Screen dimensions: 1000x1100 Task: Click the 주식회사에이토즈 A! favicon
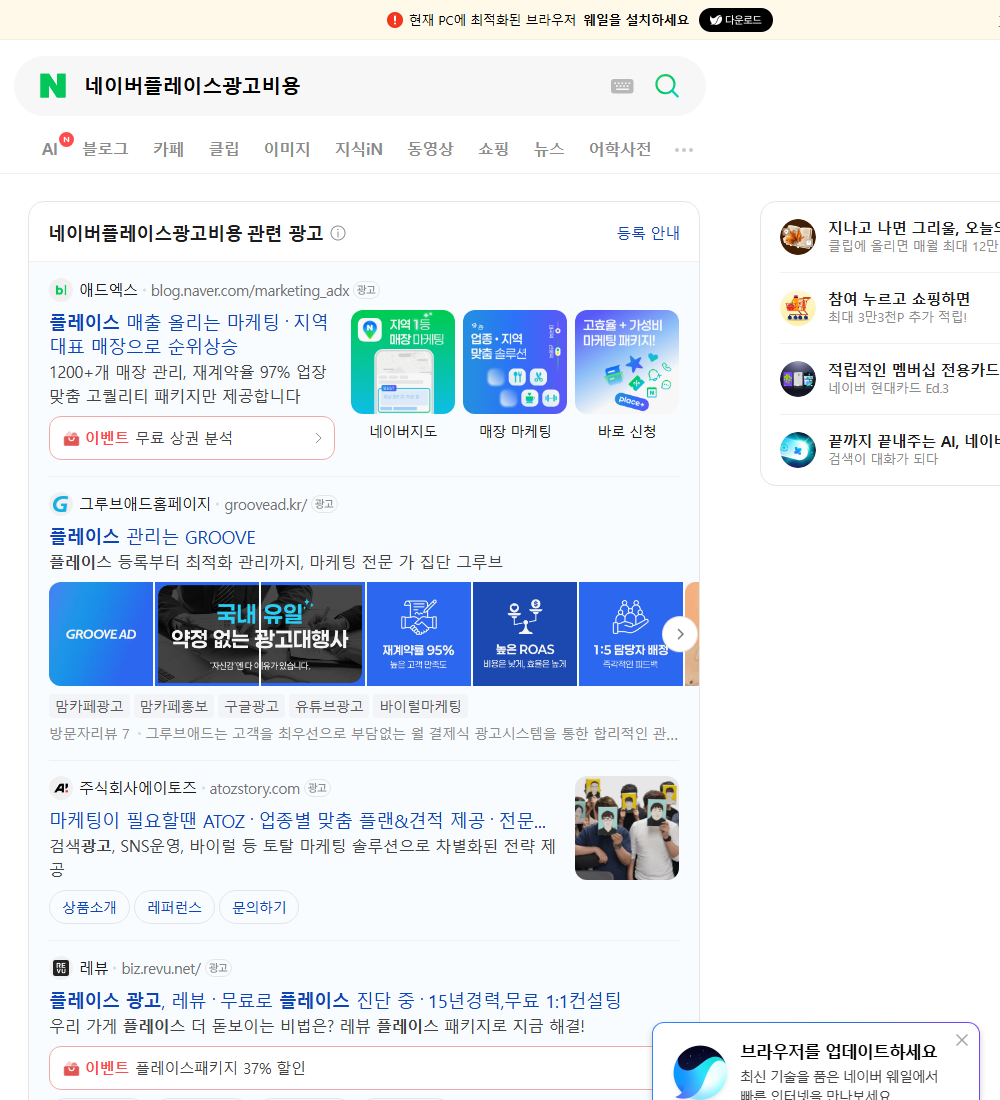(x=61, y=788)
